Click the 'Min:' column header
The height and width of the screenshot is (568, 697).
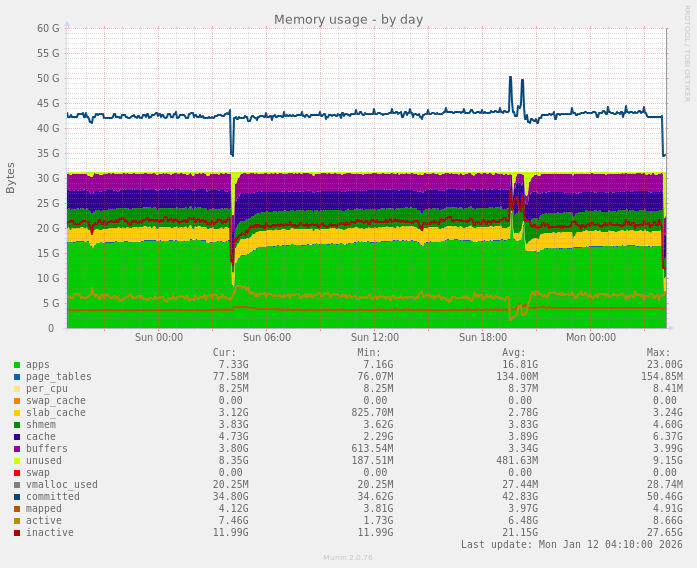tap(369, 353)
